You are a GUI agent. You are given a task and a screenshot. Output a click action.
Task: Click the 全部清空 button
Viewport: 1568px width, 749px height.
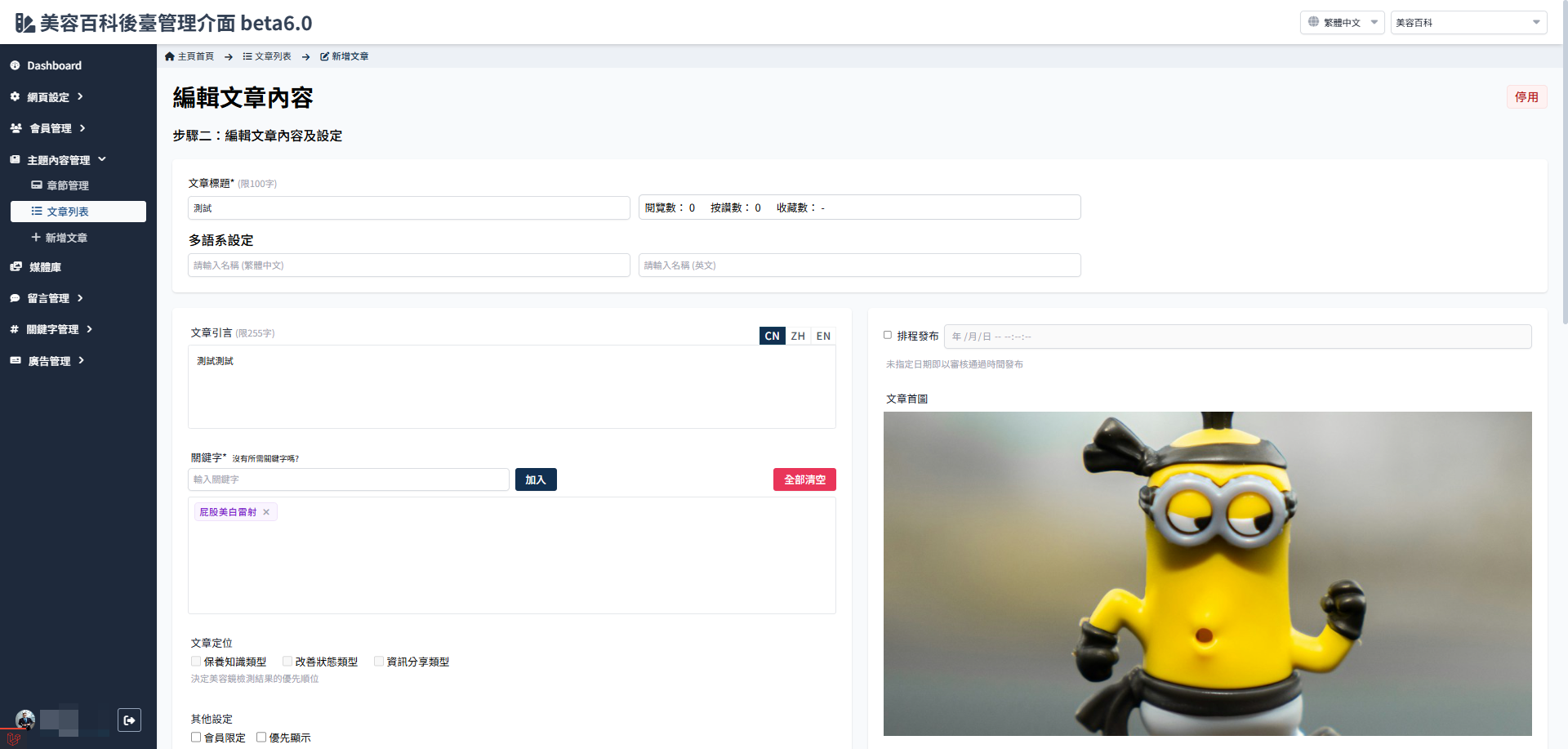[x=804, y=479]
